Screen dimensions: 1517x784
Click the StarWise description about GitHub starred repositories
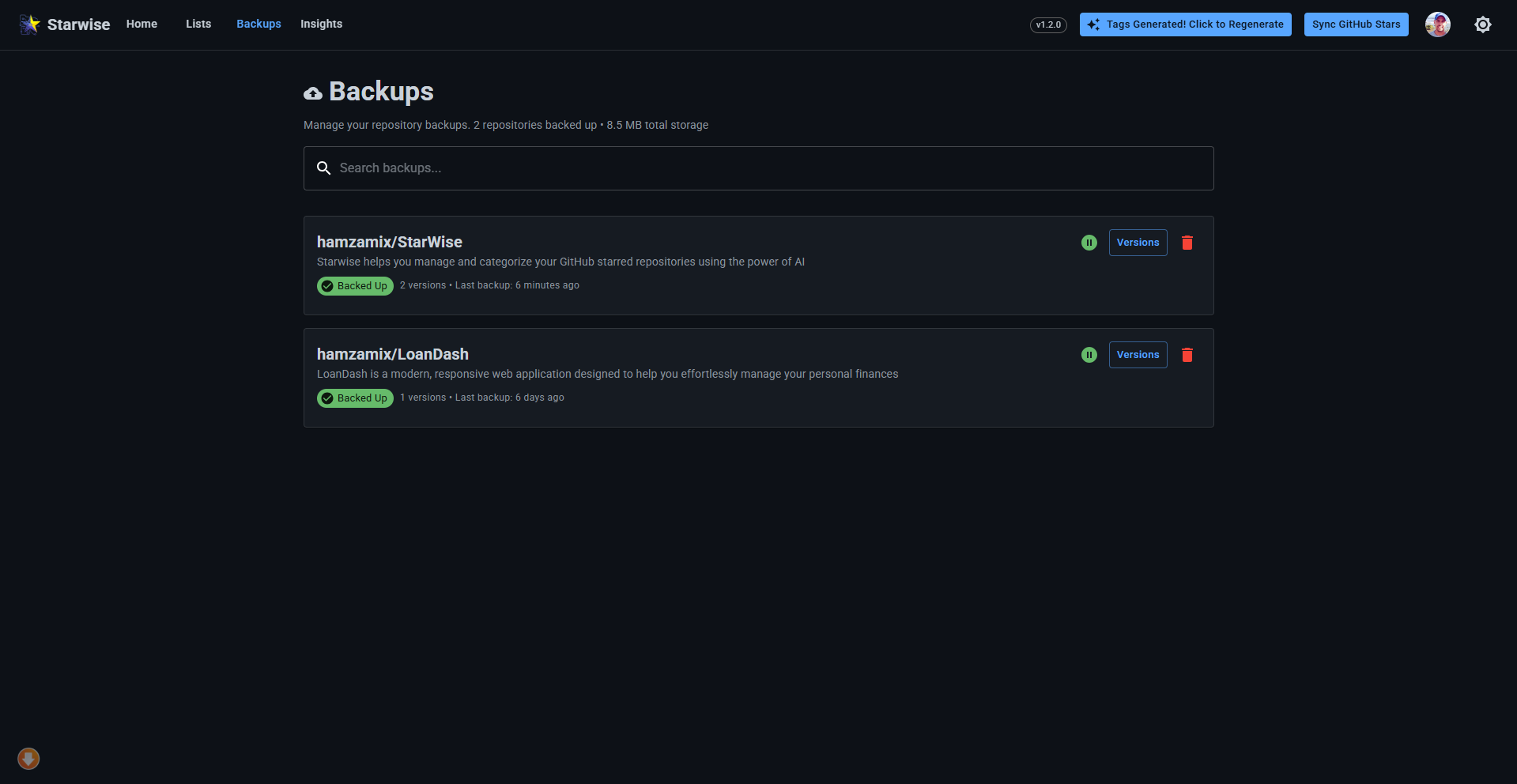560,262
